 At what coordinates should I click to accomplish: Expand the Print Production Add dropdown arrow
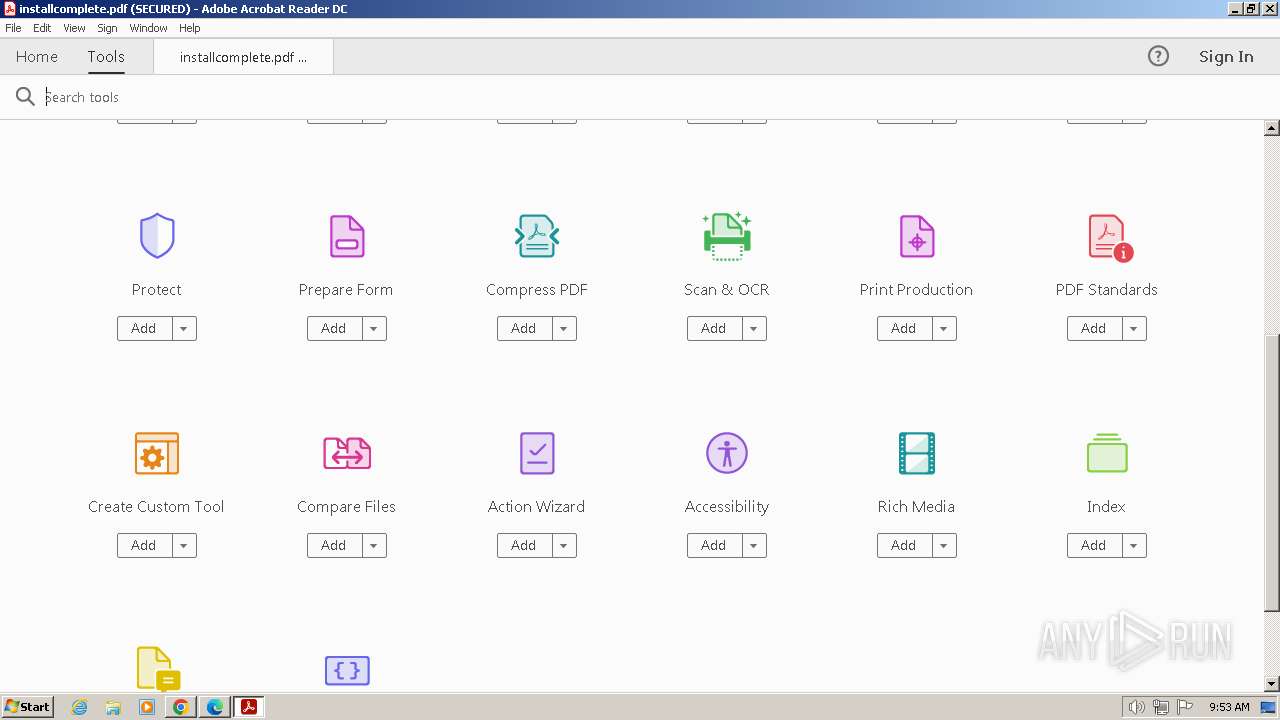click(944, 328)
